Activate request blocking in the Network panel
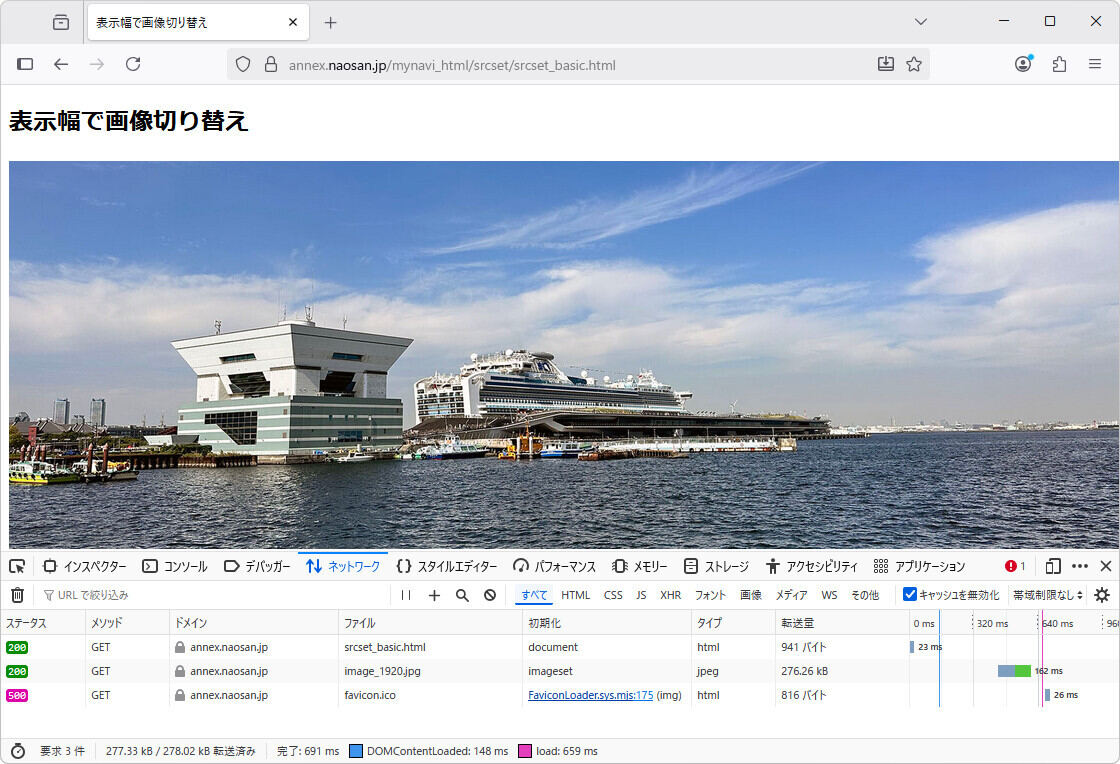 489,594
